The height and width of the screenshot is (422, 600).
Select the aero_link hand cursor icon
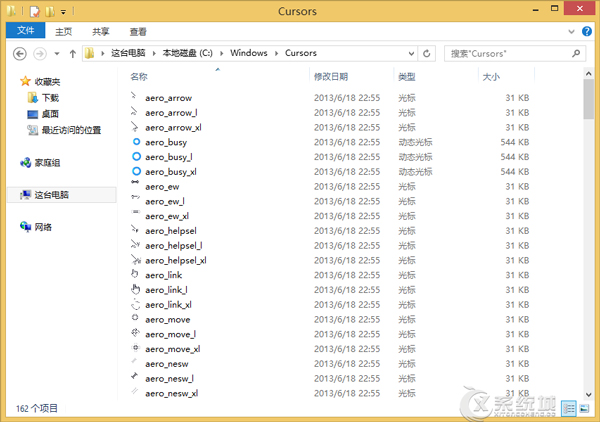[x=134, y=273]
